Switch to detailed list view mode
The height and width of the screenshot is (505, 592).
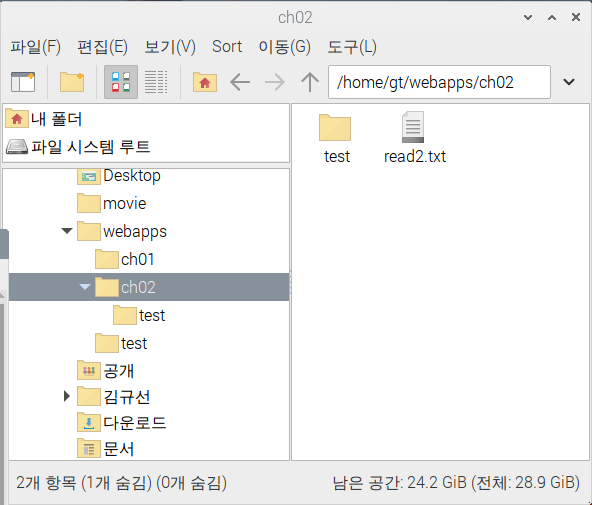pyautogui.click(x=156, y=82)
